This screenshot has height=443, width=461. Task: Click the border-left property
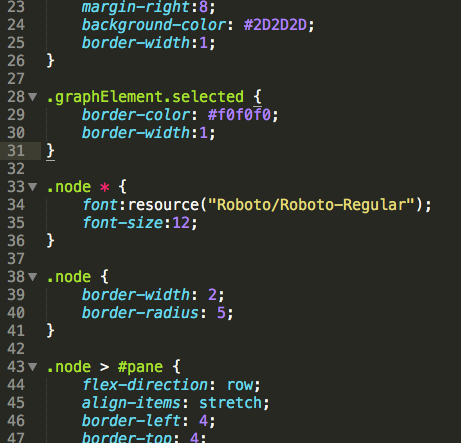tap(131, 421)
